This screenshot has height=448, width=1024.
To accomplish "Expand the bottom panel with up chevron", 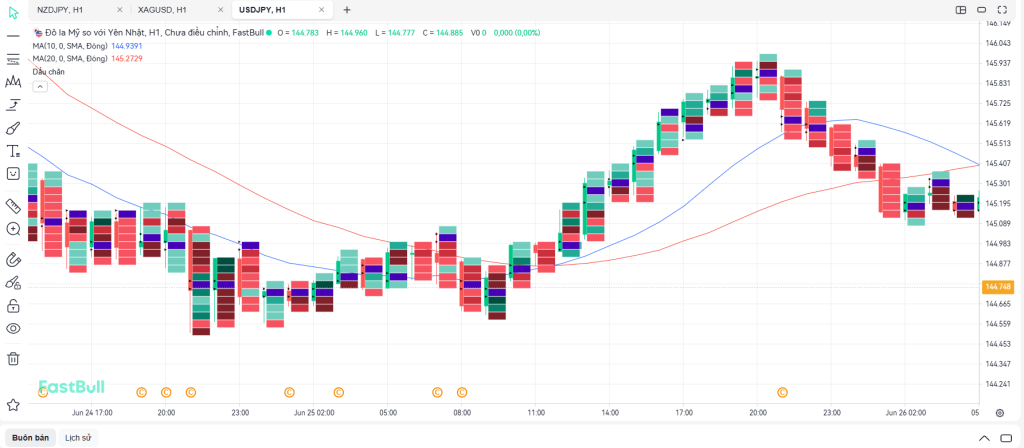I will coord(983,438).
